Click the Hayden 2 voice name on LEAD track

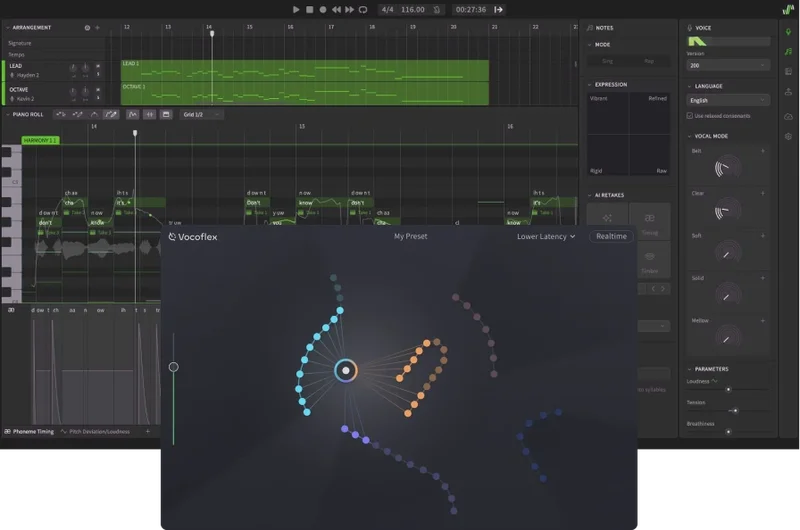pyautogui.click(x=28, y=75)
